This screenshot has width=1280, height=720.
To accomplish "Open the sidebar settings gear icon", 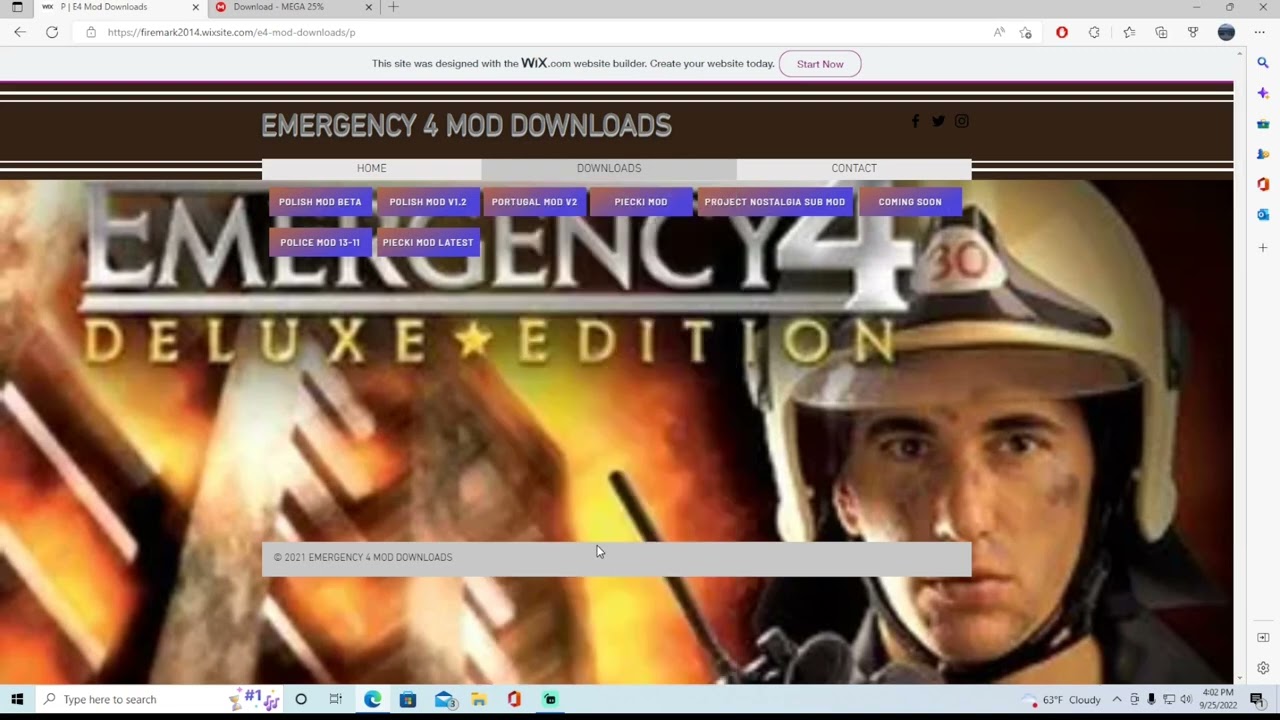I will click(1263, 668).
